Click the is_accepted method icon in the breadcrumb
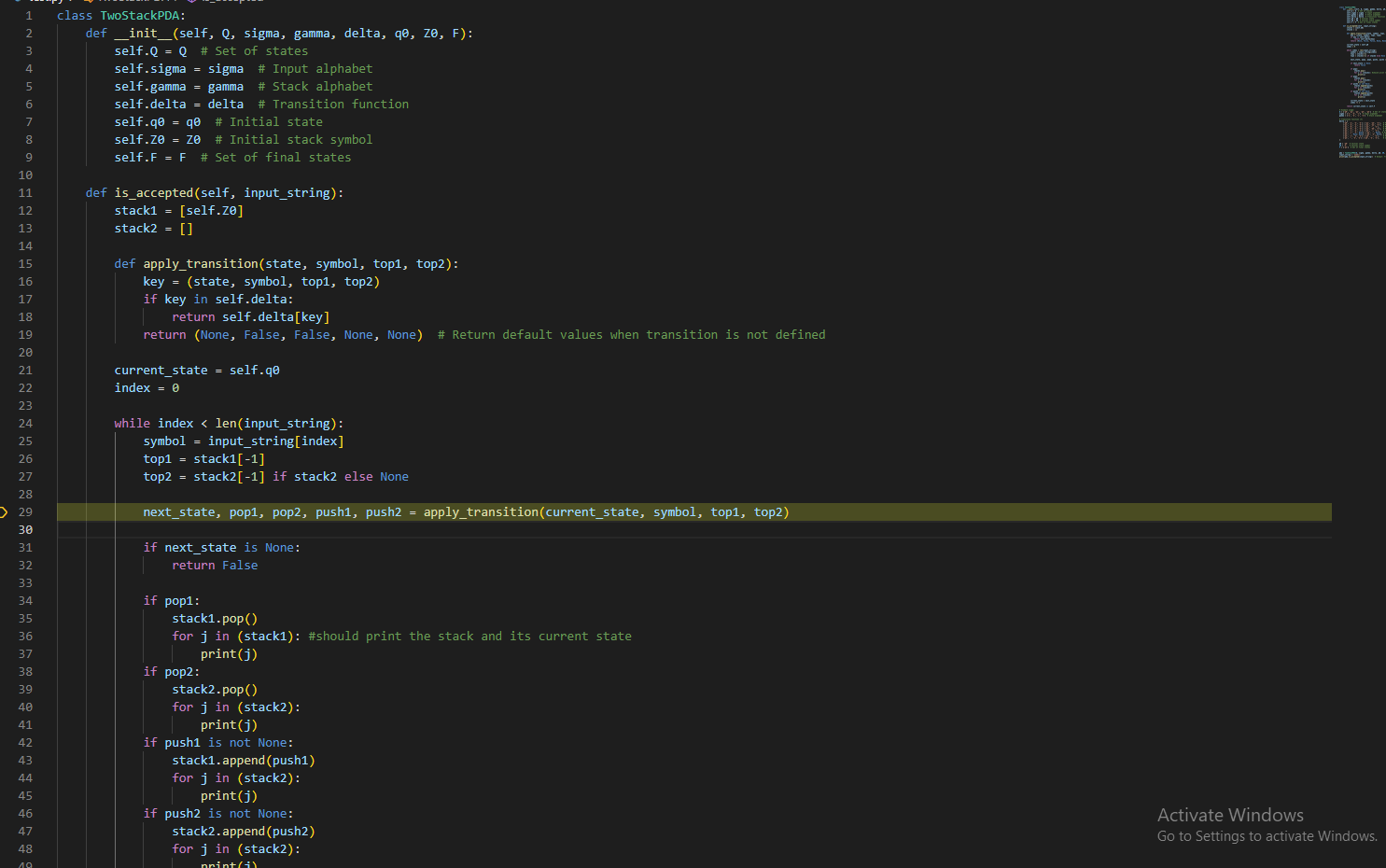This screenshot has width=1386, height=868. pos(190,3)
